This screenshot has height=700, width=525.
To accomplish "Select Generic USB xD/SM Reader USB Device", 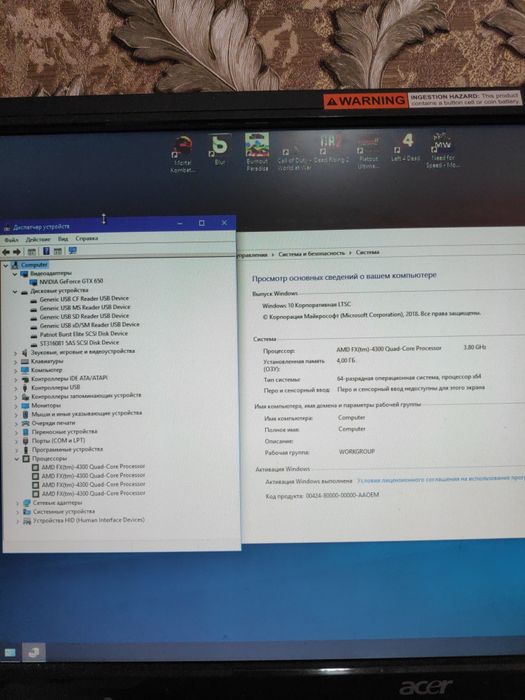I will point(89,325).
